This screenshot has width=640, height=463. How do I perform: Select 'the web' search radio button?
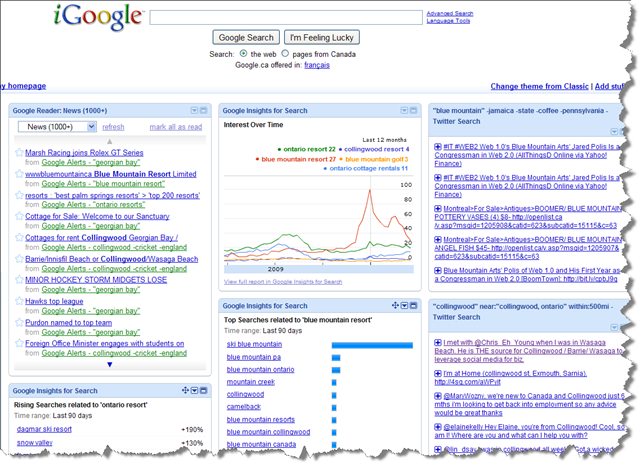point(244,53)
